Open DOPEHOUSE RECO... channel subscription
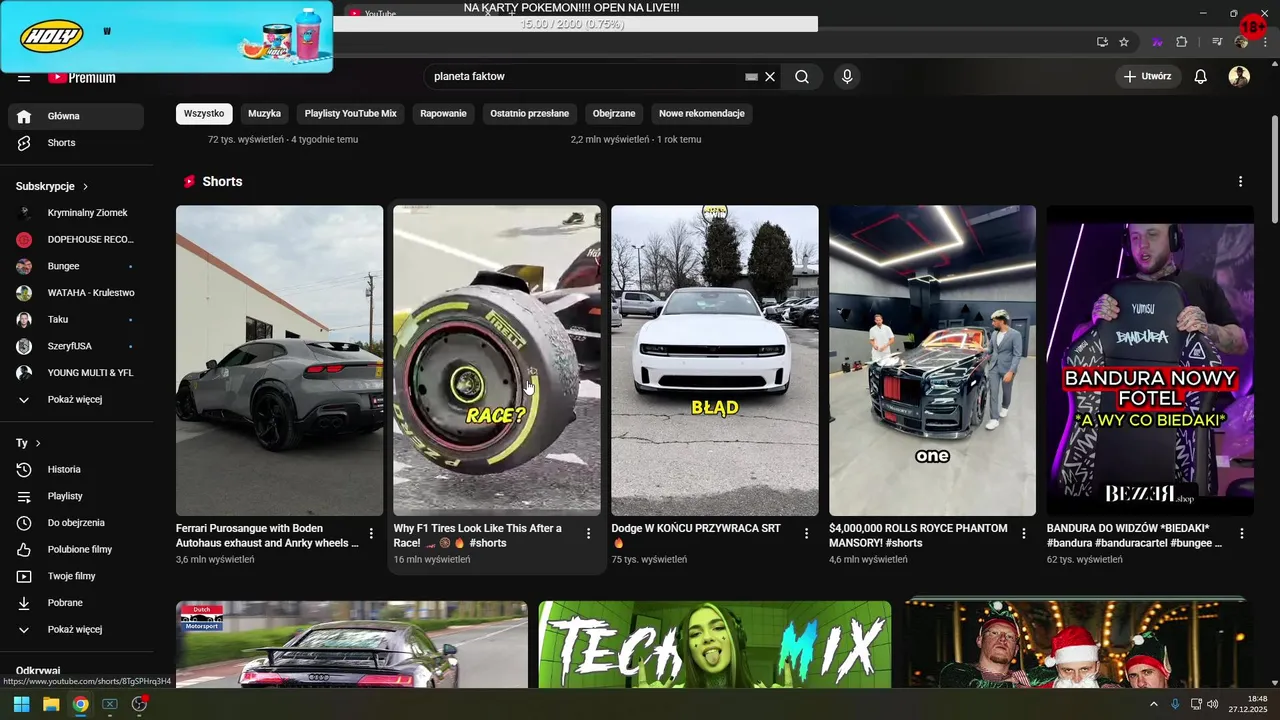The image size is (1280, 720). pos(76,240)
